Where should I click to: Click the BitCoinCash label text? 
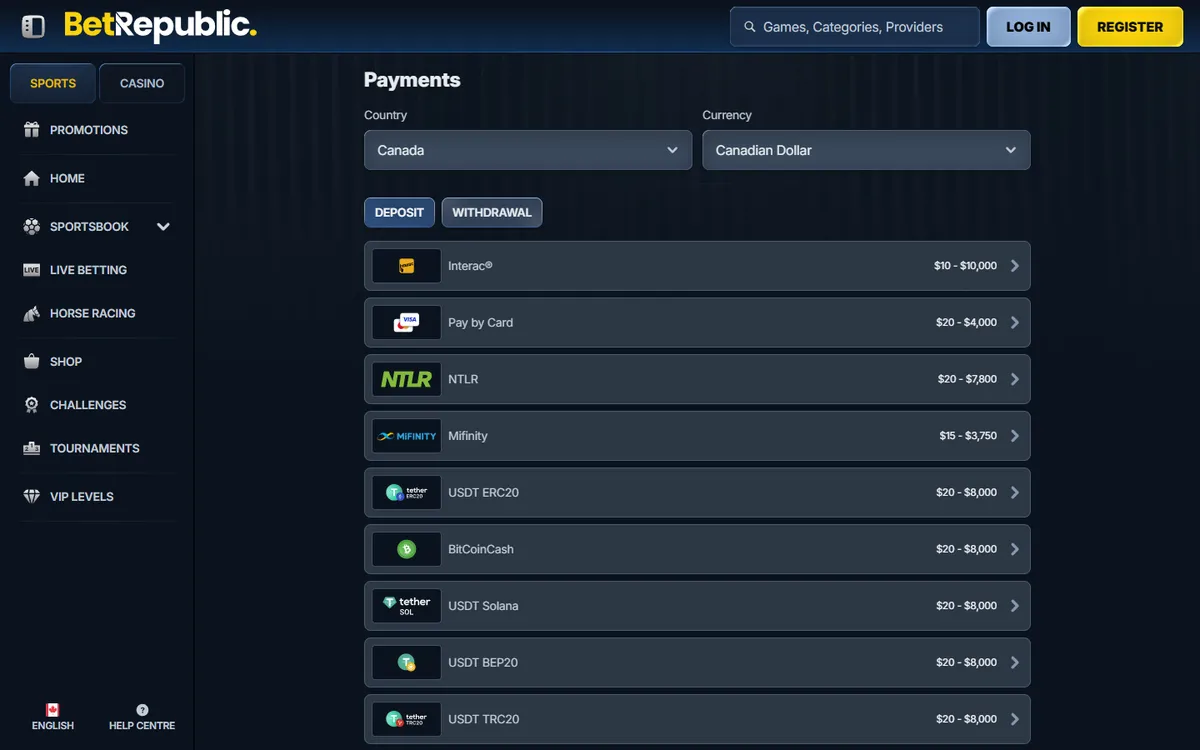pyautogui.click(x=481, y=549)
